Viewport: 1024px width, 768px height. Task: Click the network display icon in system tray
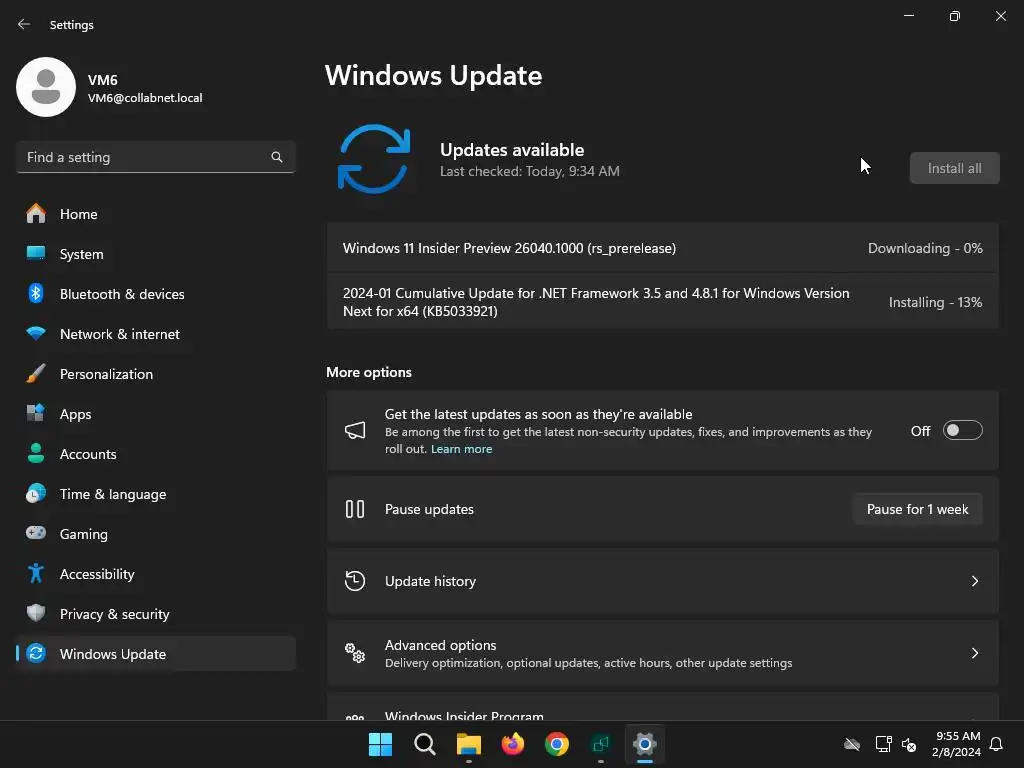pos(883,744)
